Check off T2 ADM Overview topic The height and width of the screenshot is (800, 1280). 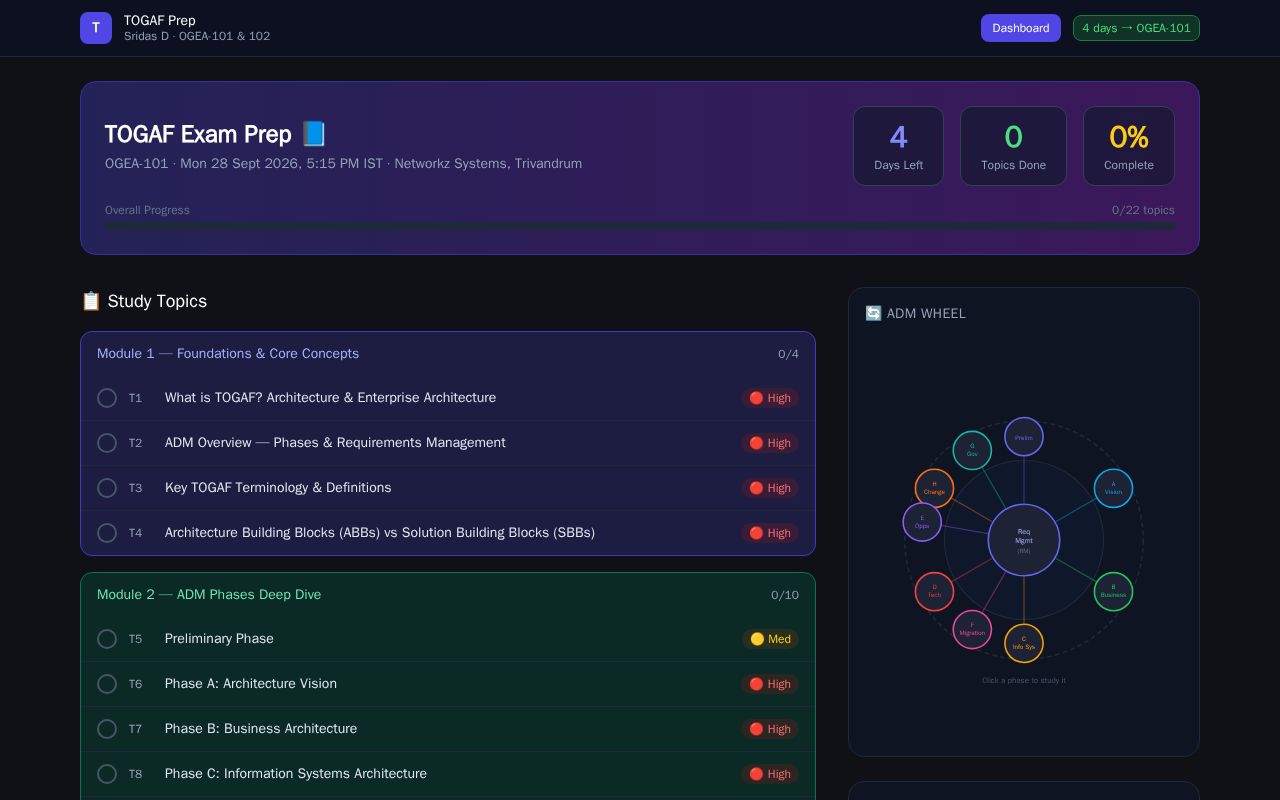(x=107, y=443)
